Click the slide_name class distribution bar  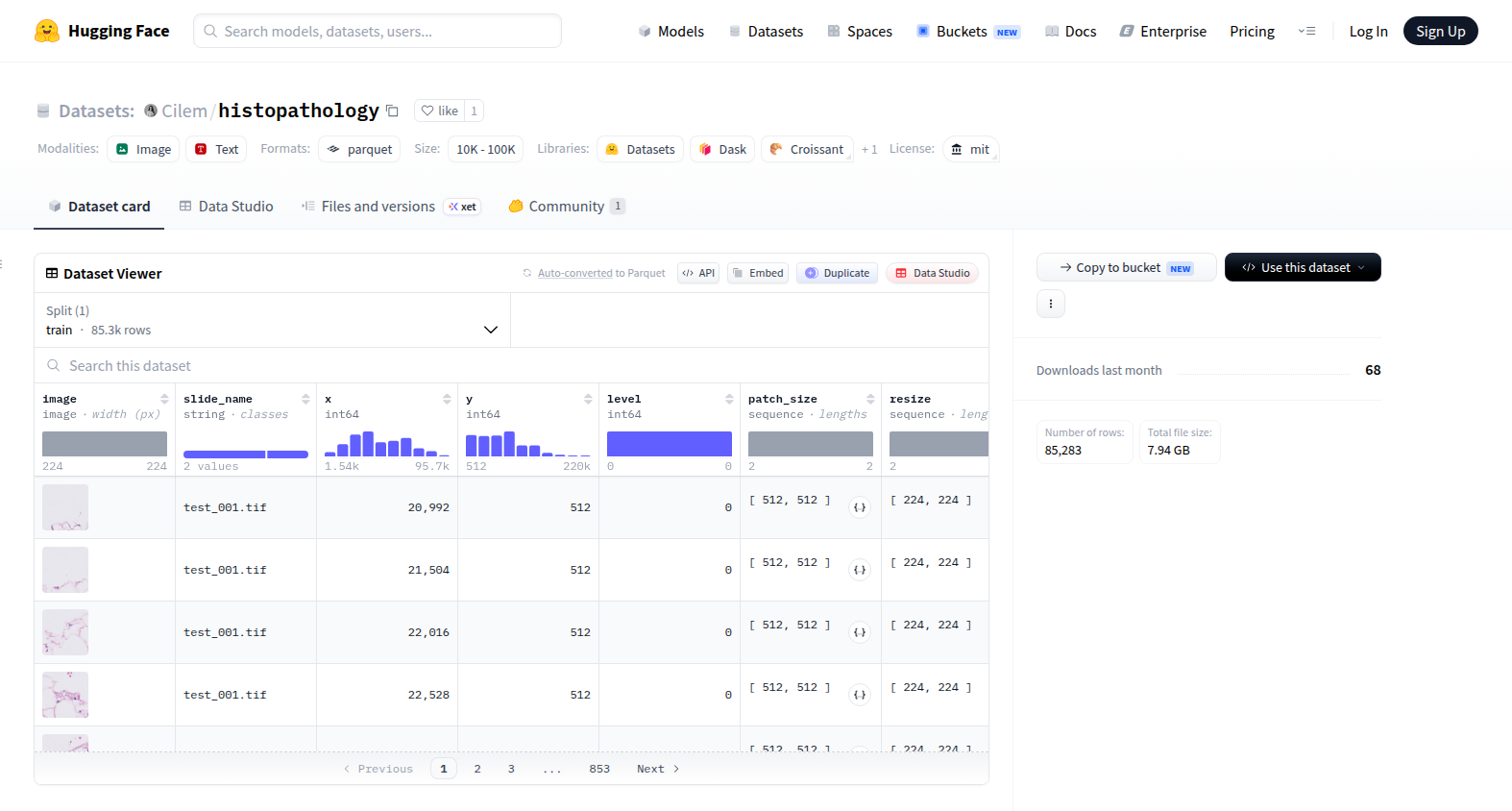pyautogui.click(x=246, y=454)
